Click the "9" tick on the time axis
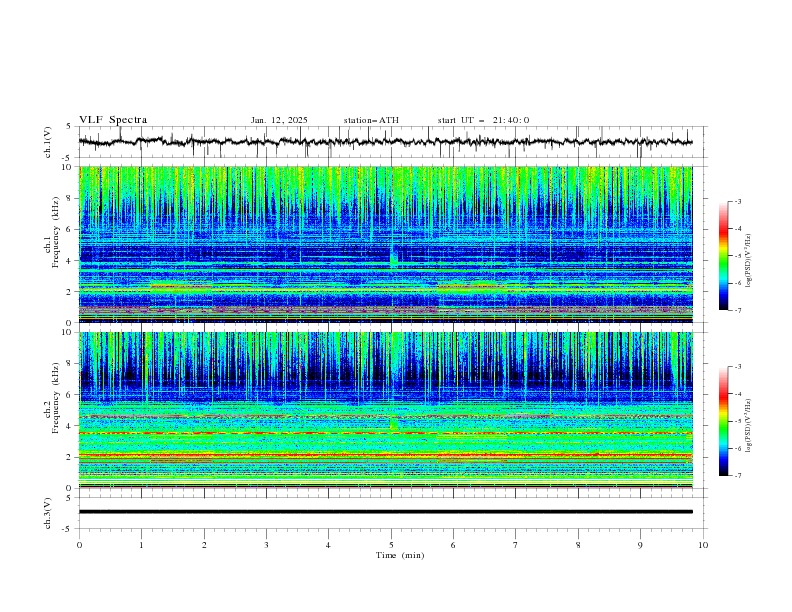 pyautogui.click(x=640, y=545)
